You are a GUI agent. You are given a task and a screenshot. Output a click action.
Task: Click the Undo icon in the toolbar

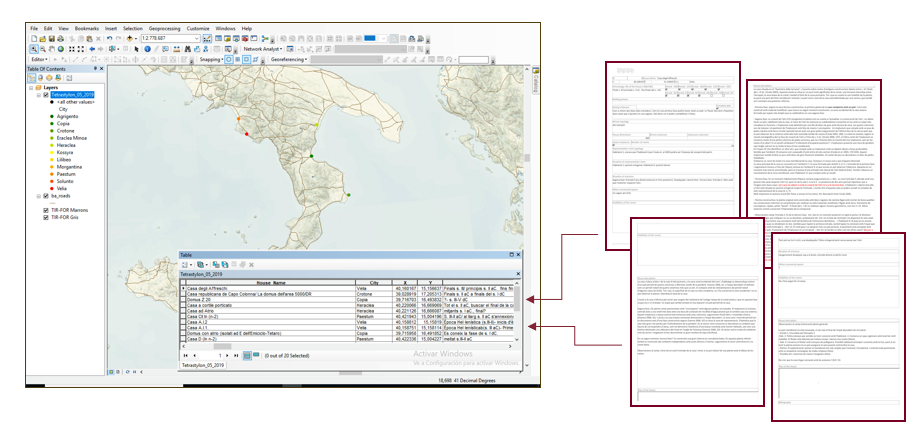(108, 38)
